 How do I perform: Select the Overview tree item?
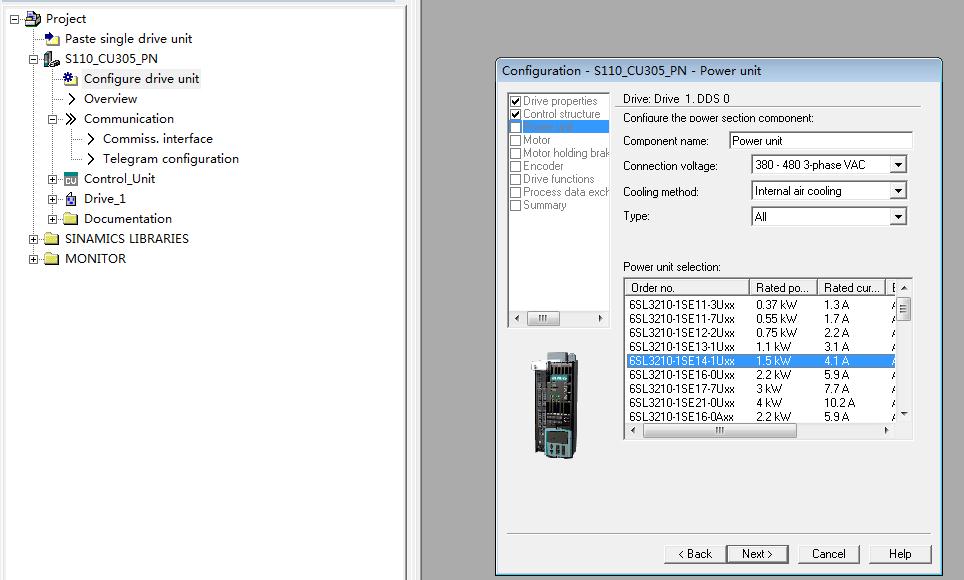coord(111,99)
